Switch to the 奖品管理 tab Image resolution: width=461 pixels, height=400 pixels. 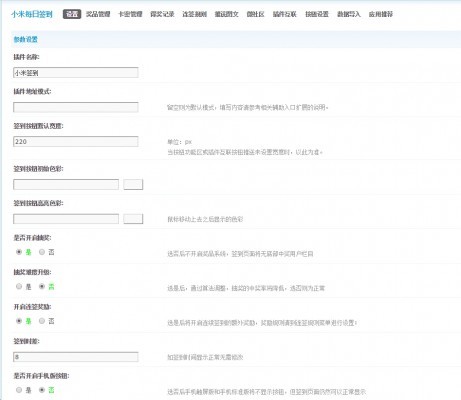[98, 14]
